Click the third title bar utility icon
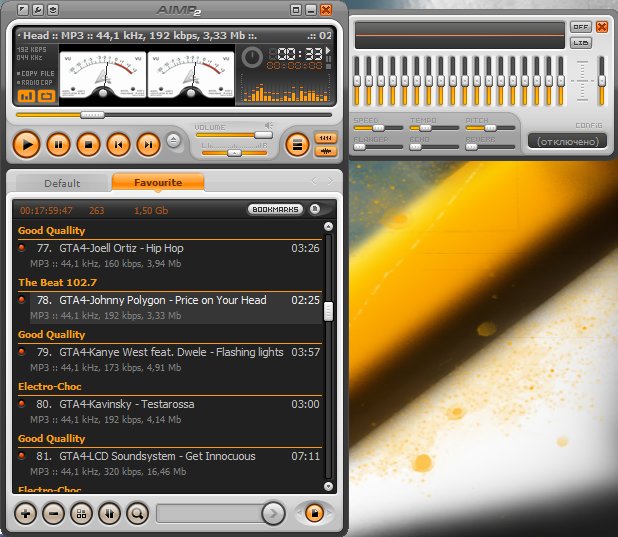Viewport: 618px width, 537px height. coord(53,9)
